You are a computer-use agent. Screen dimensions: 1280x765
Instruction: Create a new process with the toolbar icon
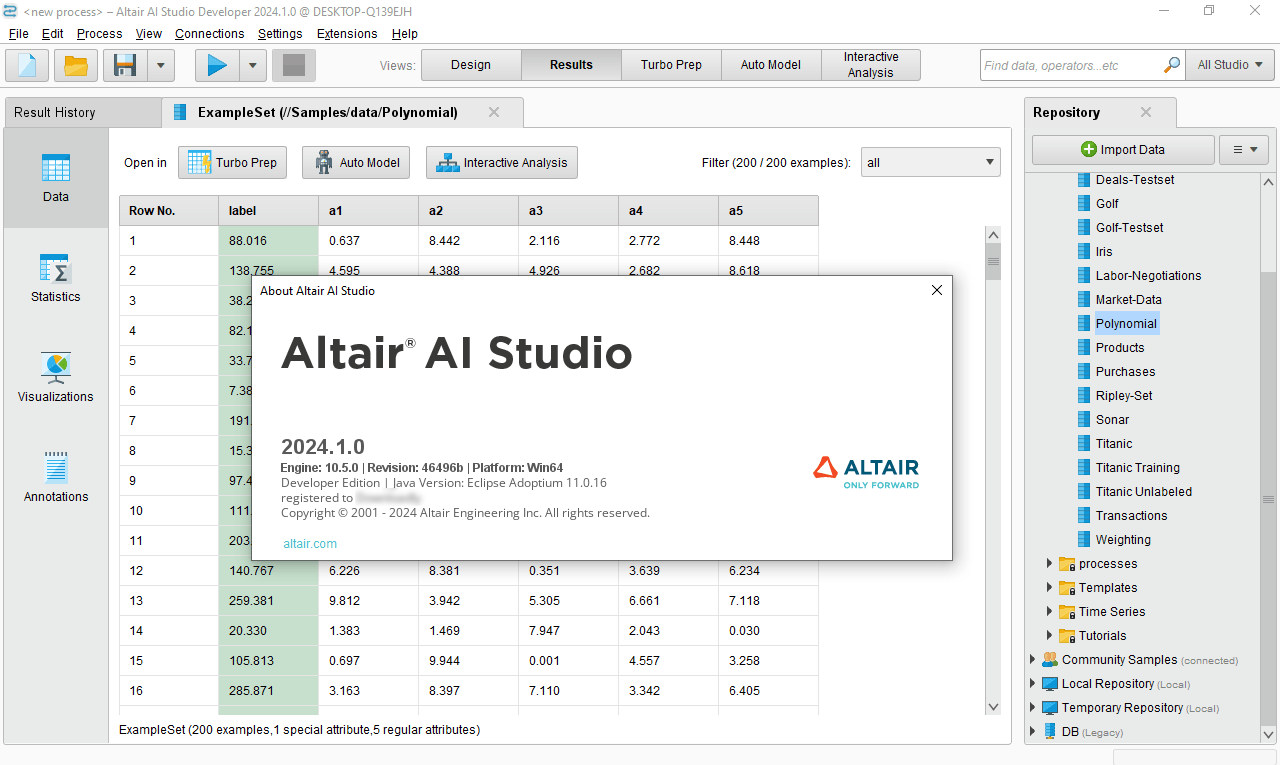click(x=27, y=65)
